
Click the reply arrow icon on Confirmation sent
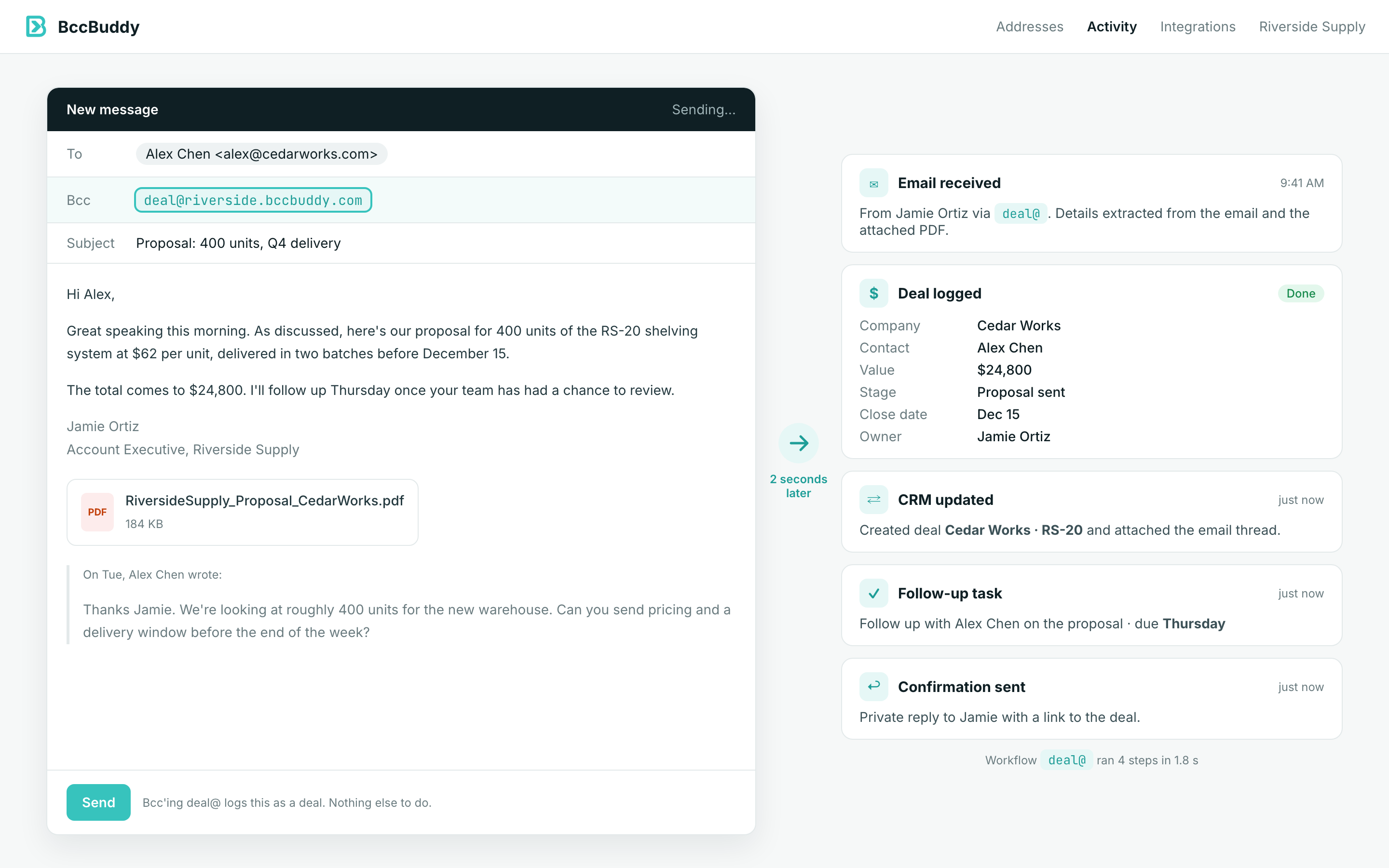click(x=873, y=687)
